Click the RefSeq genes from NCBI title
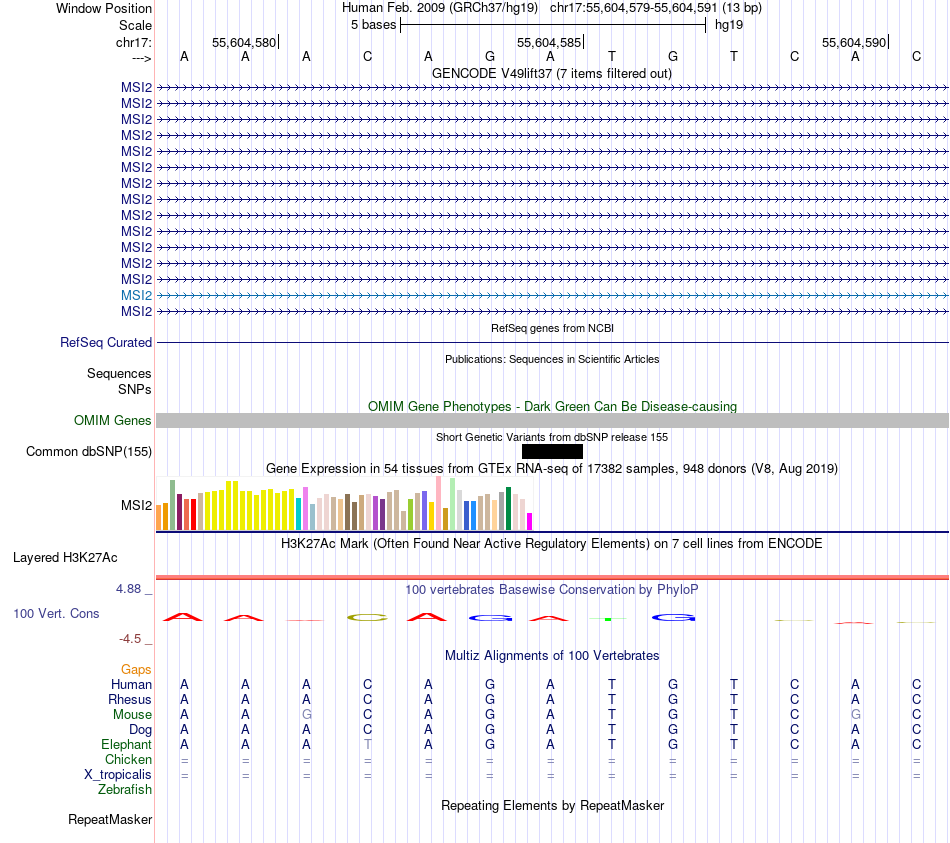Image resolution: width=950 pixels, height=843 pixels. pyautogui.click(x=552, y=328)
